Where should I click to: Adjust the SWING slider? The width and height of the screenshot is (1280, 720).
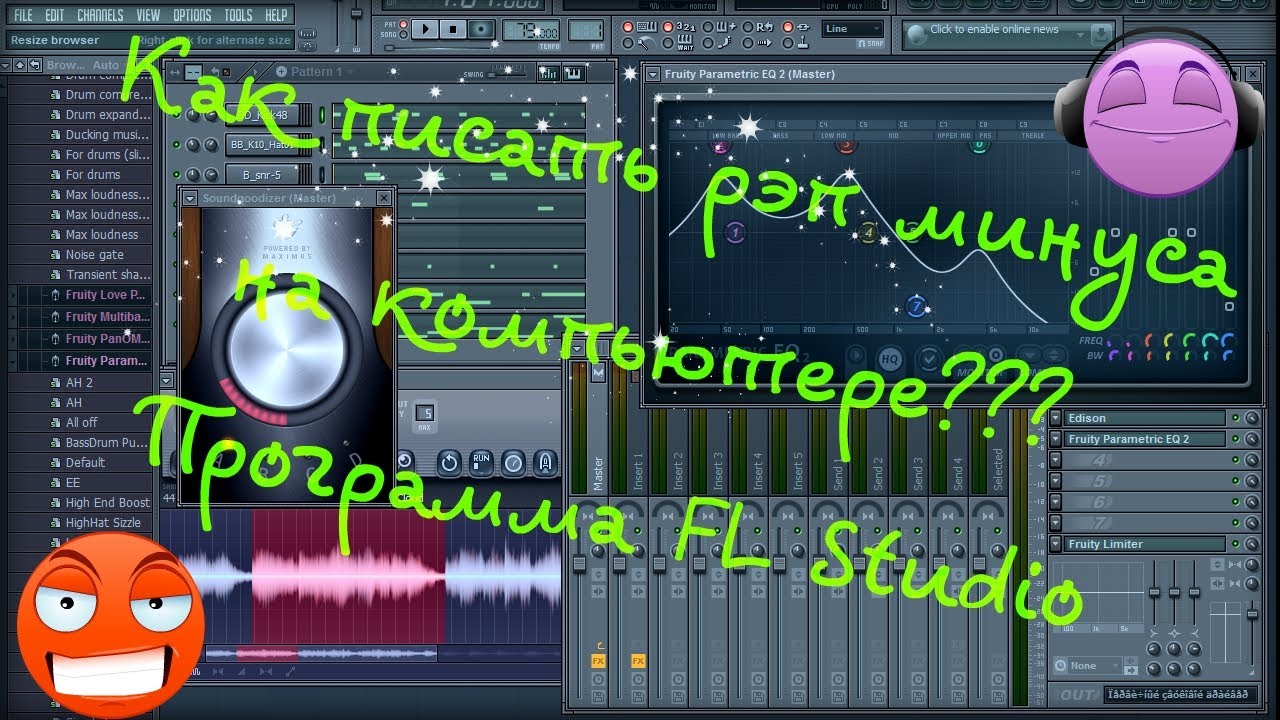click(x=508, y=74)
